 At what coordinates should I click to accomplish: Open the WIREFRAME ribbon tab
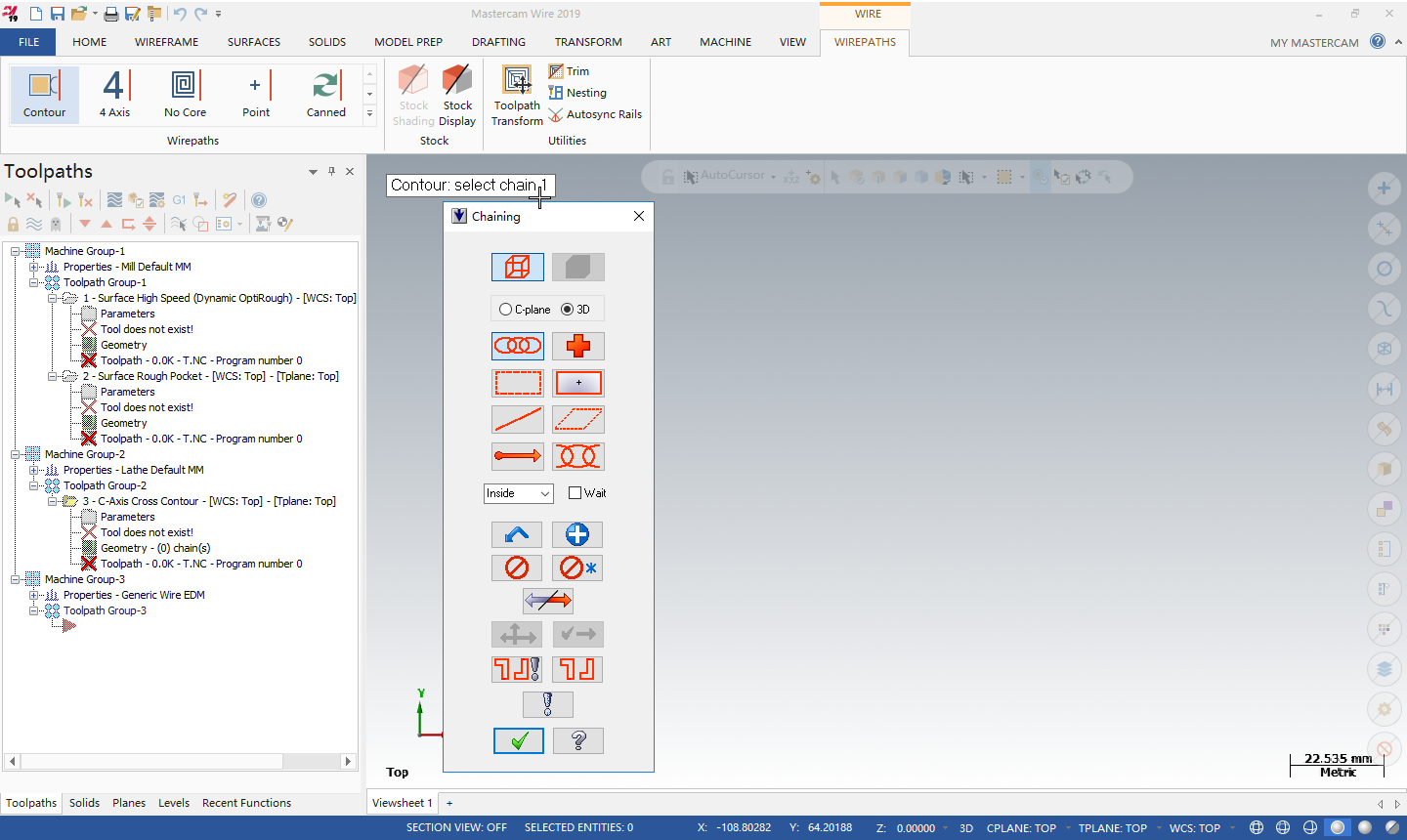point(167,42)
